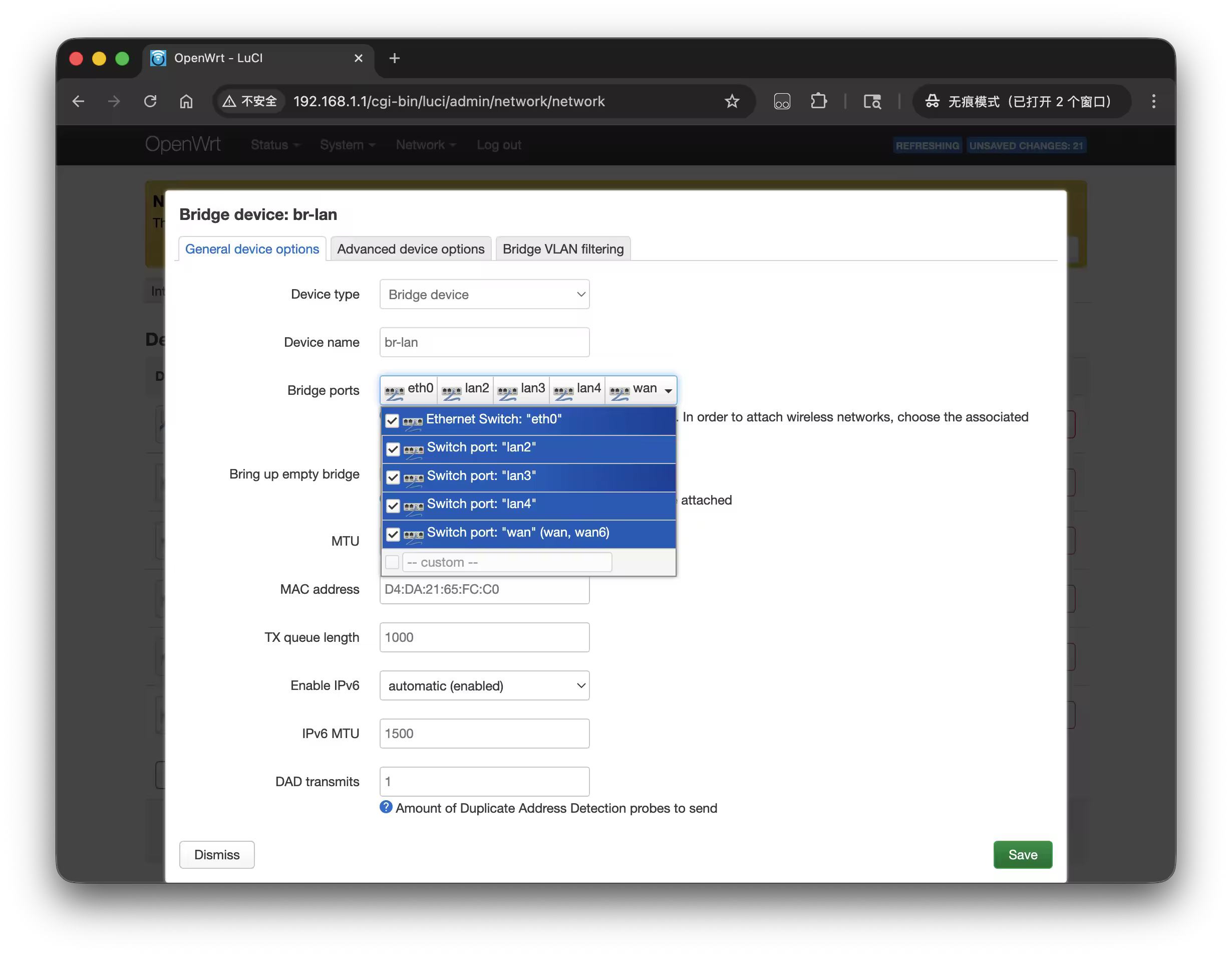Expand the System menu
This screenshot has width=1232, height=957.
[x=348, y=145]
